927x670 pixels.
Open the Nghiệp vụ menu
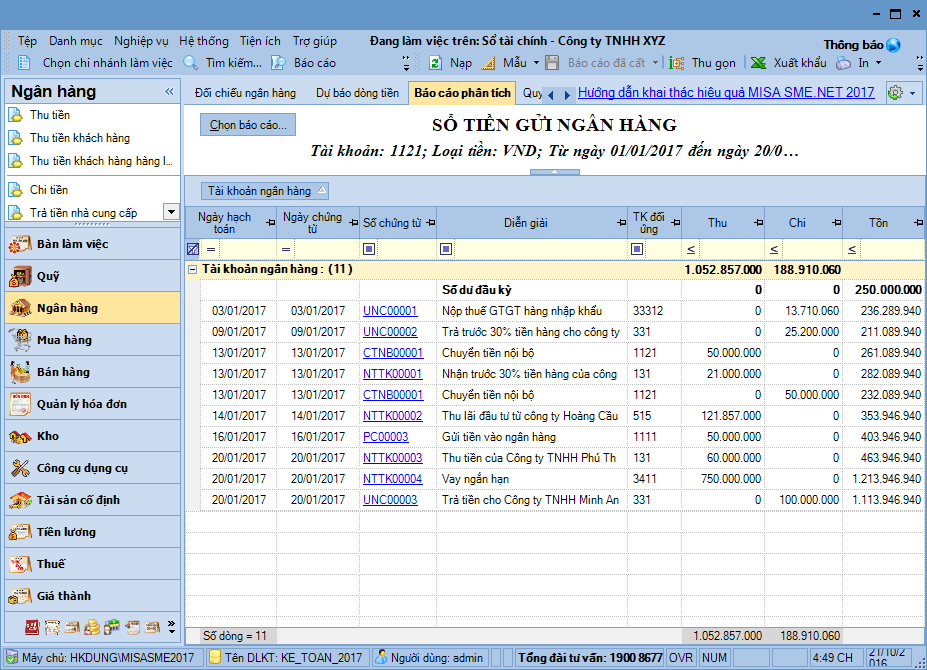141,41
